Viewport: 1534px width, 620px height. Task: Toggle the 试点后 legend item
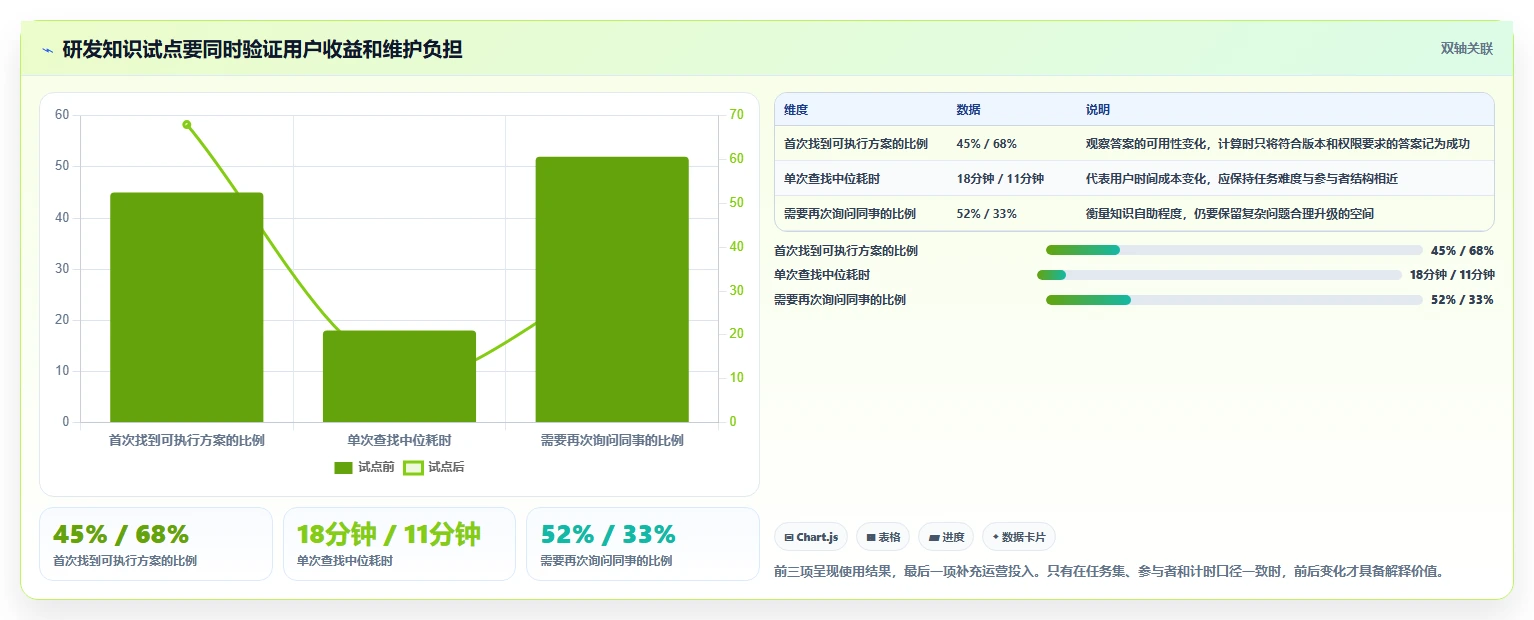click(x=433, y=467)
